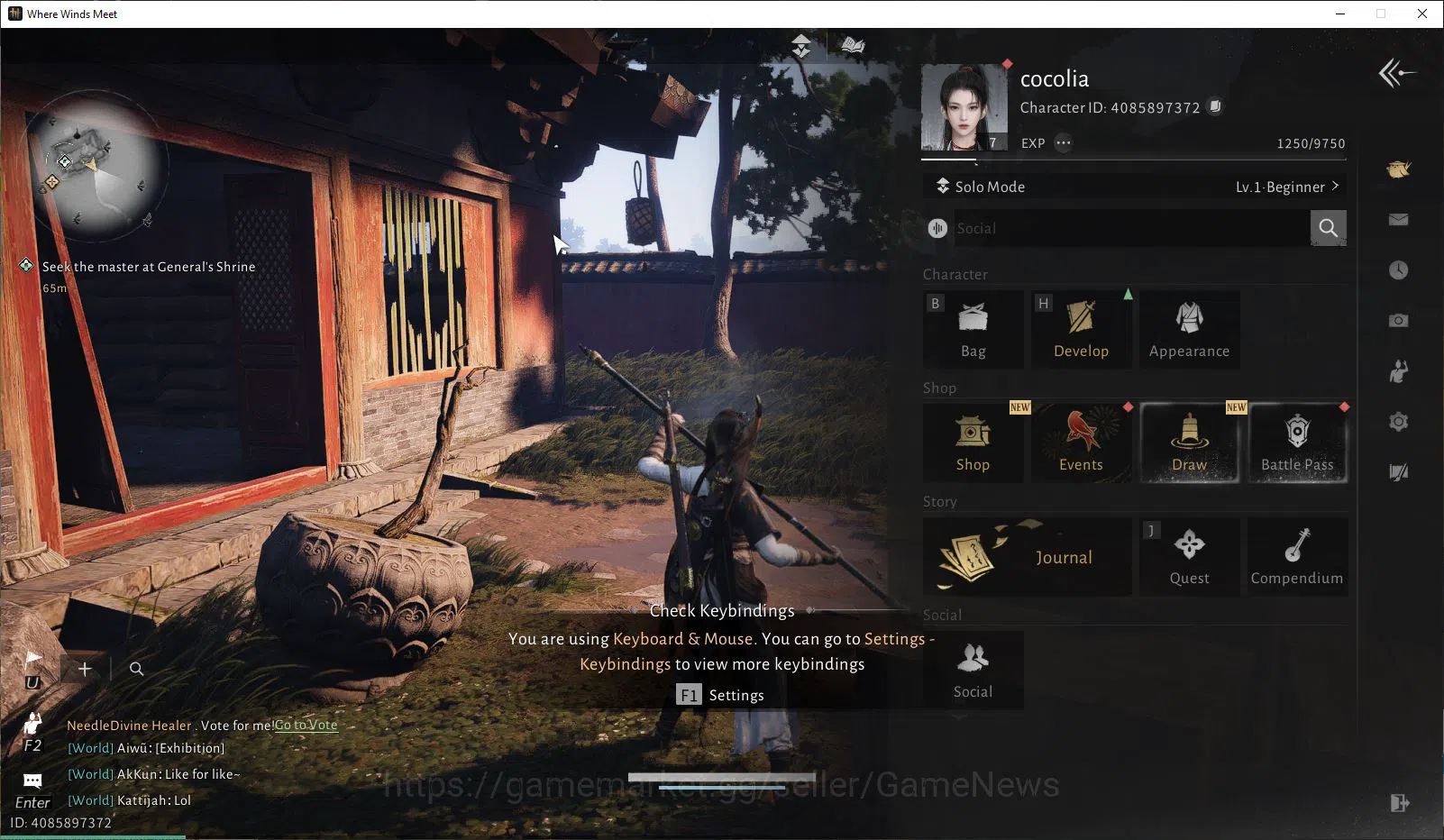The height and width of the screenshot is (840, 1444).
Task: Click the AkKun World chat message
Action: click(154, 774)
